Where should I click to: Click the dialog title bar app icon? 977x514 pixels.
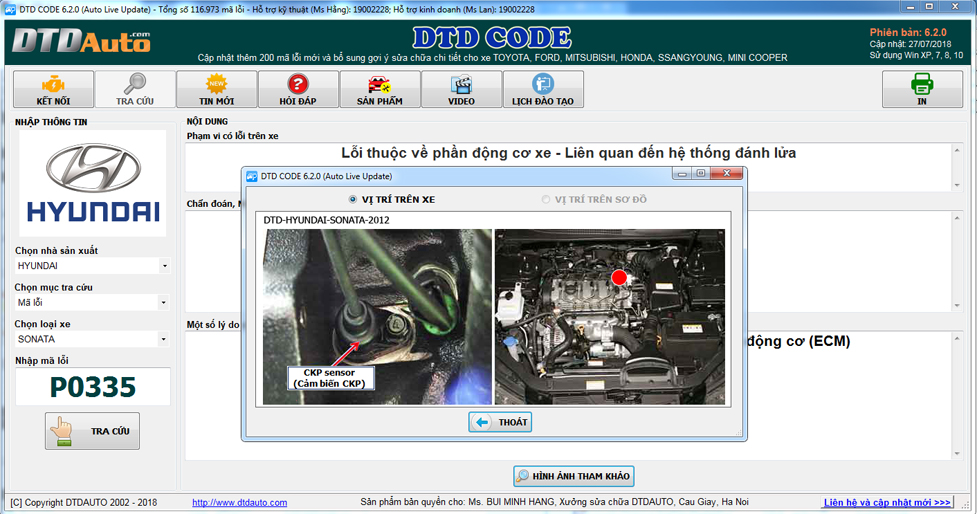[x=252, y=176]
